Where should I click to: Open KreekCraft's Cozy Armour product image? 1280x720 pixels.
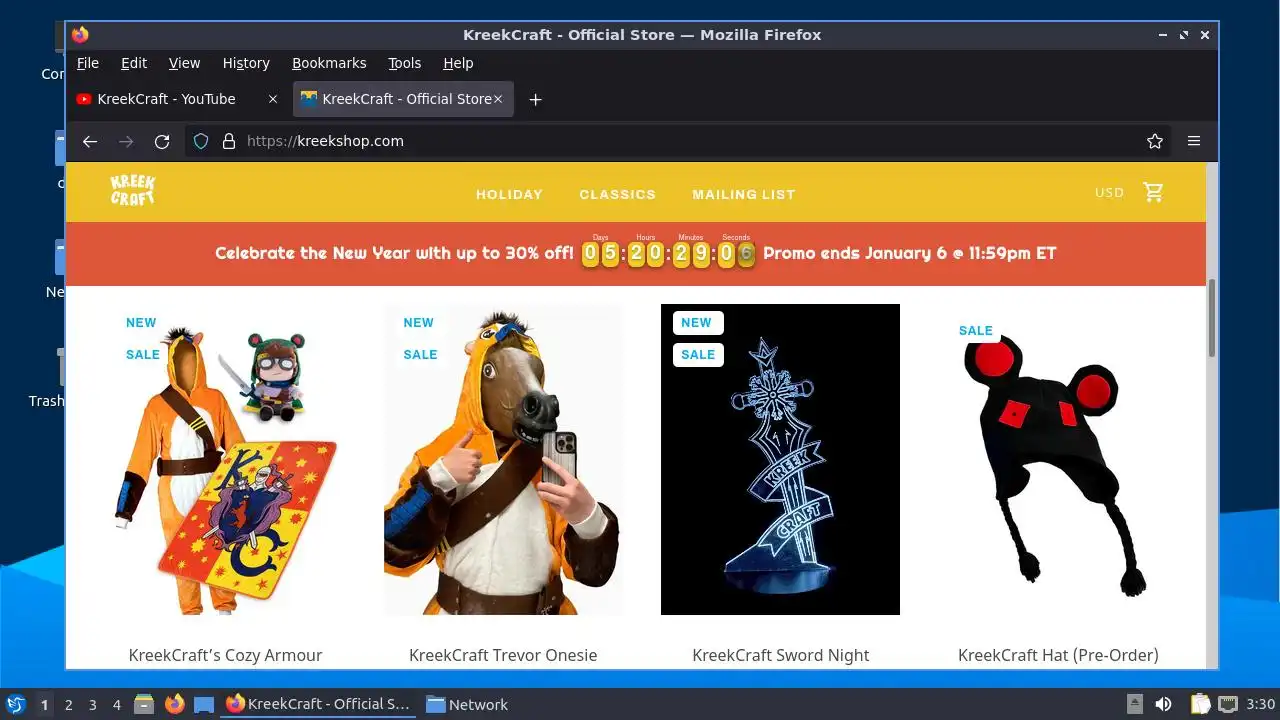coord(225,459)
